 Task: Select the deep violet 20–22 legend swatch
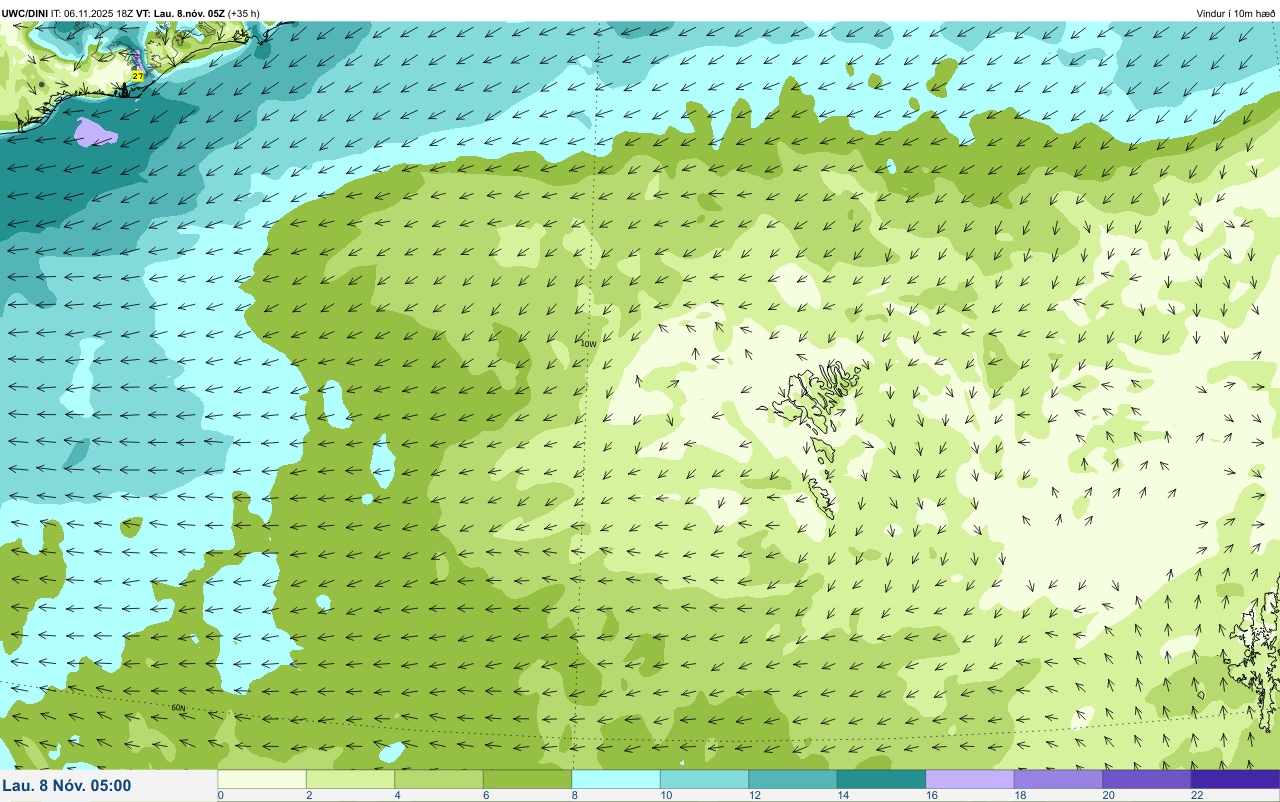[x=1147, y=779]
